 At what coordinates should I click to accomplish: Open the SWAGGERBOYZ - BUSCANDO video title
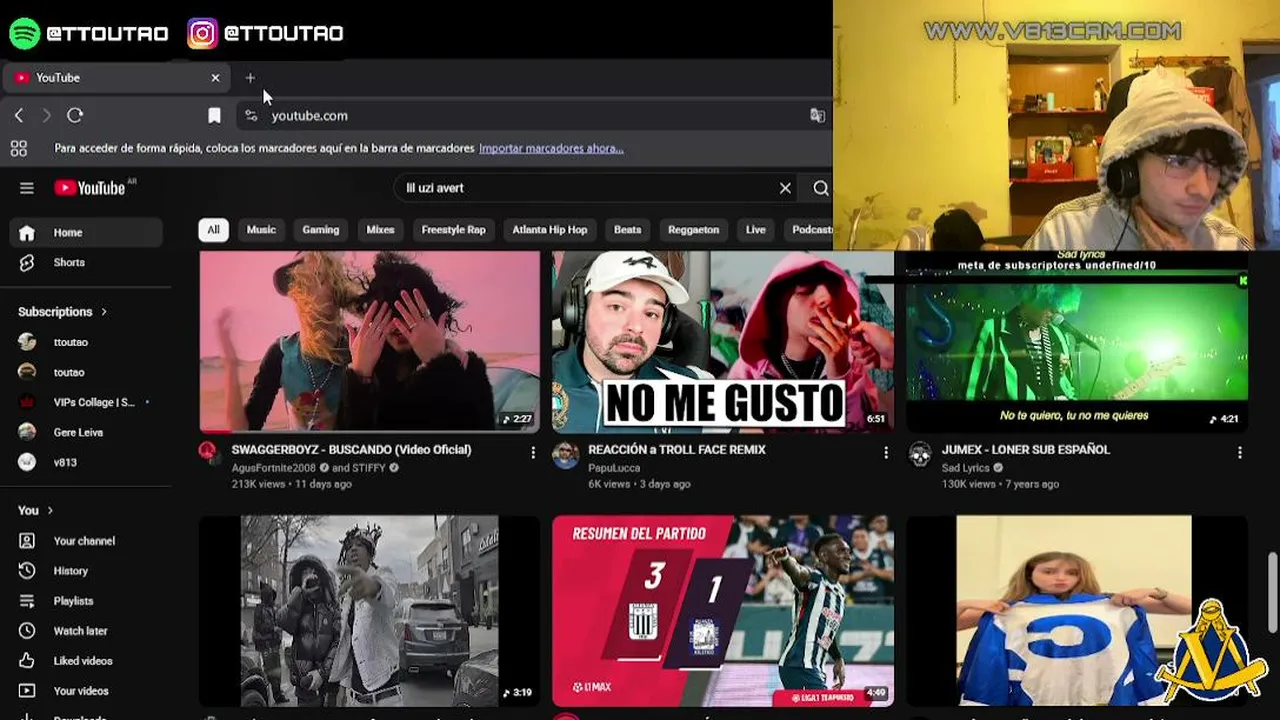(x=351, y=450)
